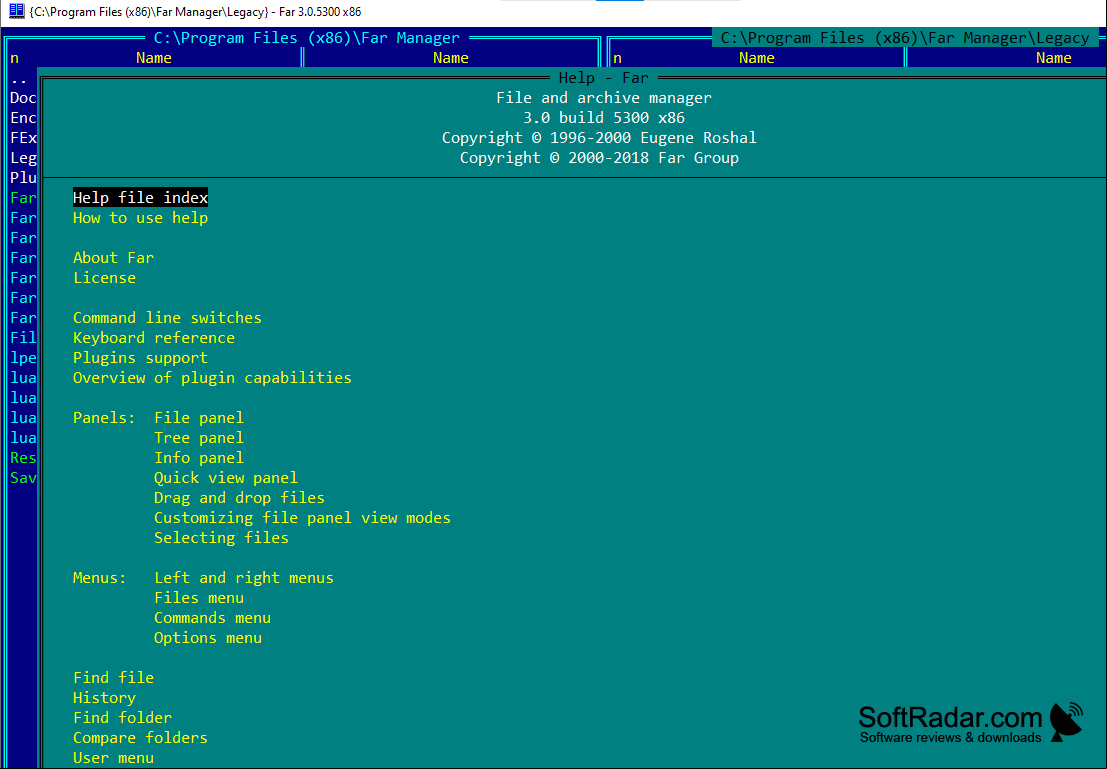Select the 'lpe' entry in the left panel
Screen dimensions: 1107x769
[x=23, y=358]
